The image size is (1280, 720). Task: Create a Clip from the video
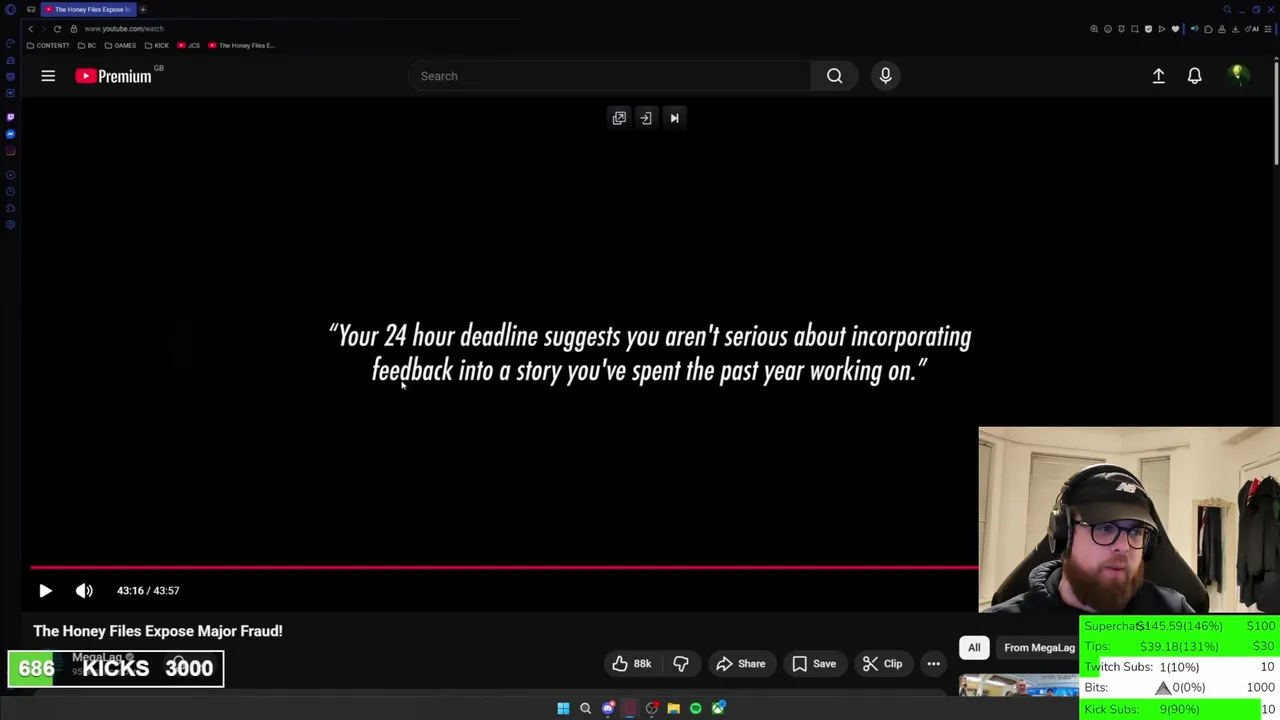[x=882, y=664]
